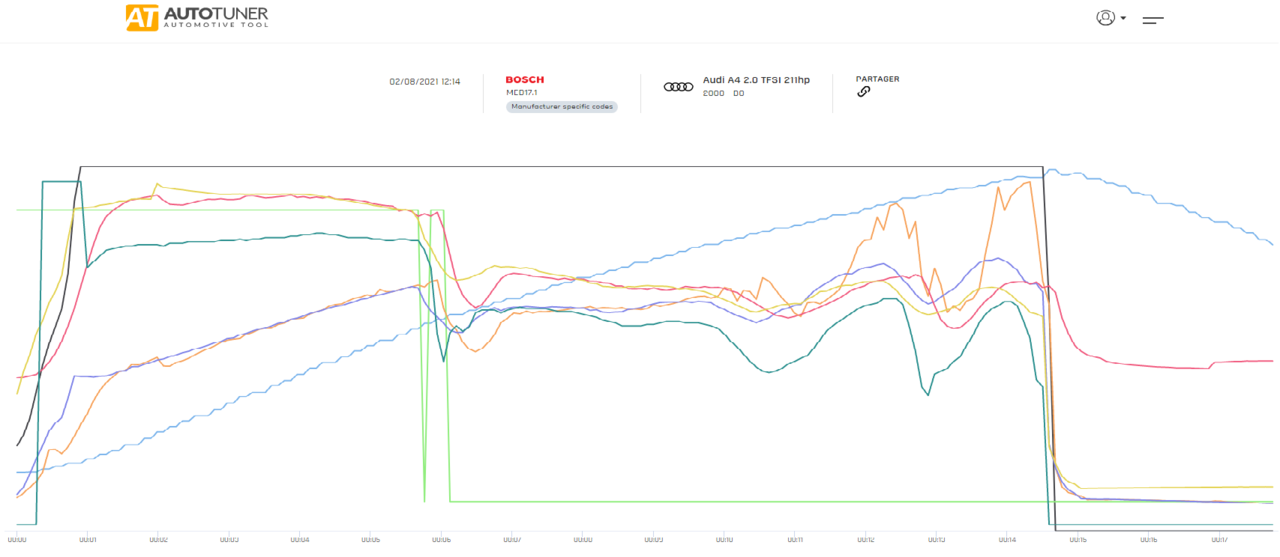Click the orange curve's highest peak
This screenshot has width=1280, height=557.
1028,181
